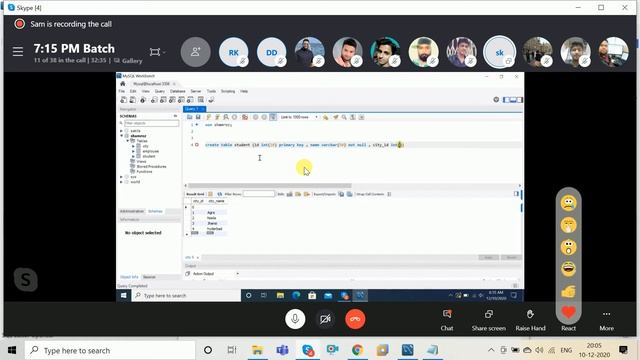Expand the world schema
The width and height of the screenshot is (640, 360).
(121, 182)
